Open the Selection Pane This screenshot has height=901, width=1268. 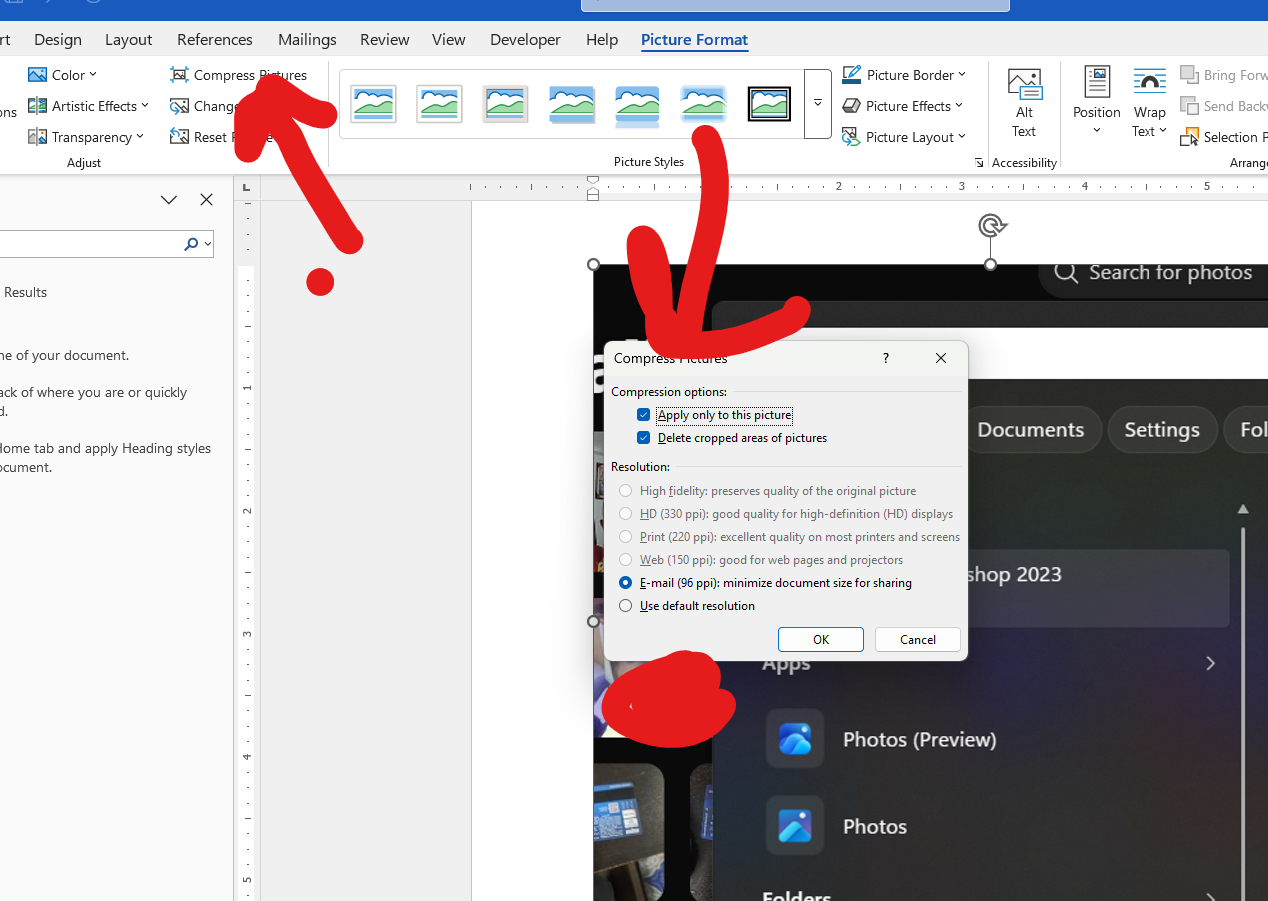1224,137
